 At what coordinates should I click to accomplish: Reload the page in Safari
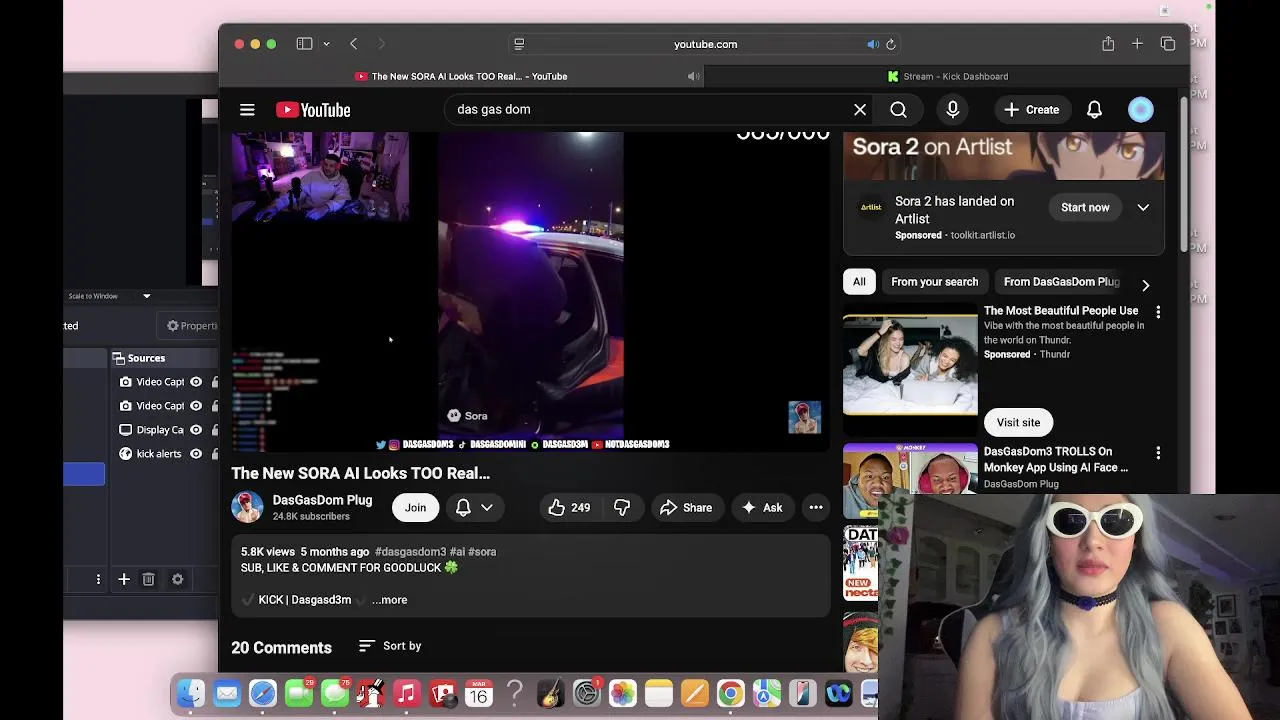pos(891,44)
